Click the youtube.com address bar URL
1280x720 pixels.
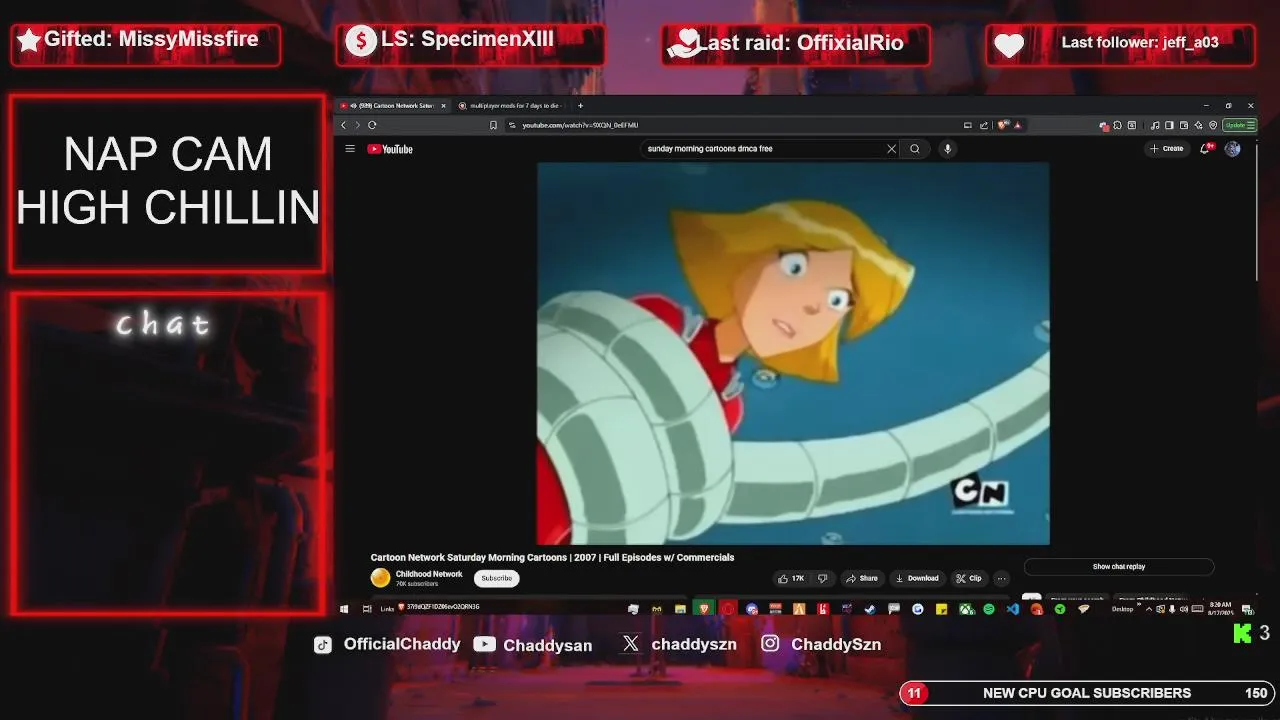click(580, 125)
